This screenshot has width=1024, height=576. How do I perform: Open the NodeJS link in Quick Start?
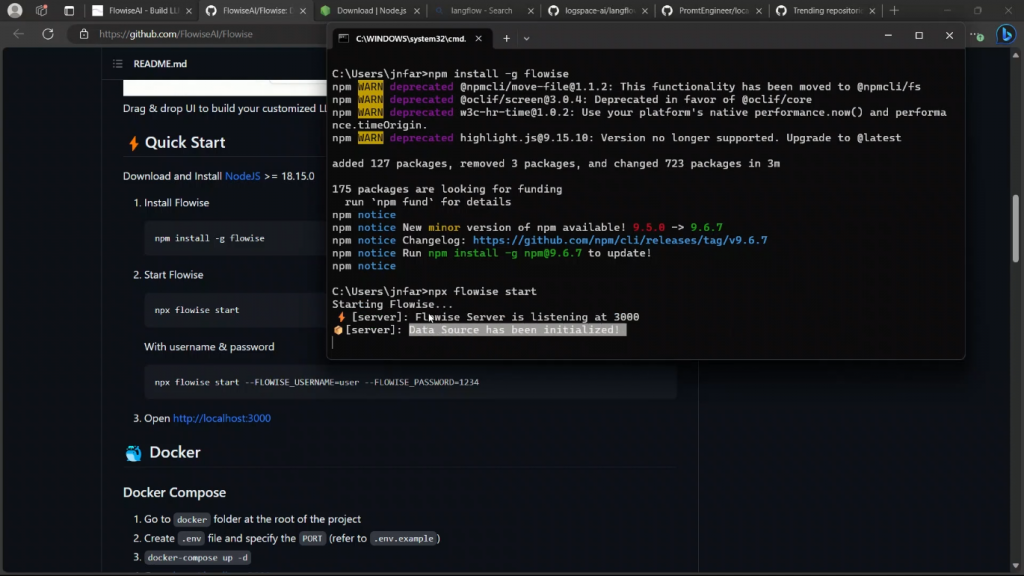pyautogui.click(x=242, y=176)
